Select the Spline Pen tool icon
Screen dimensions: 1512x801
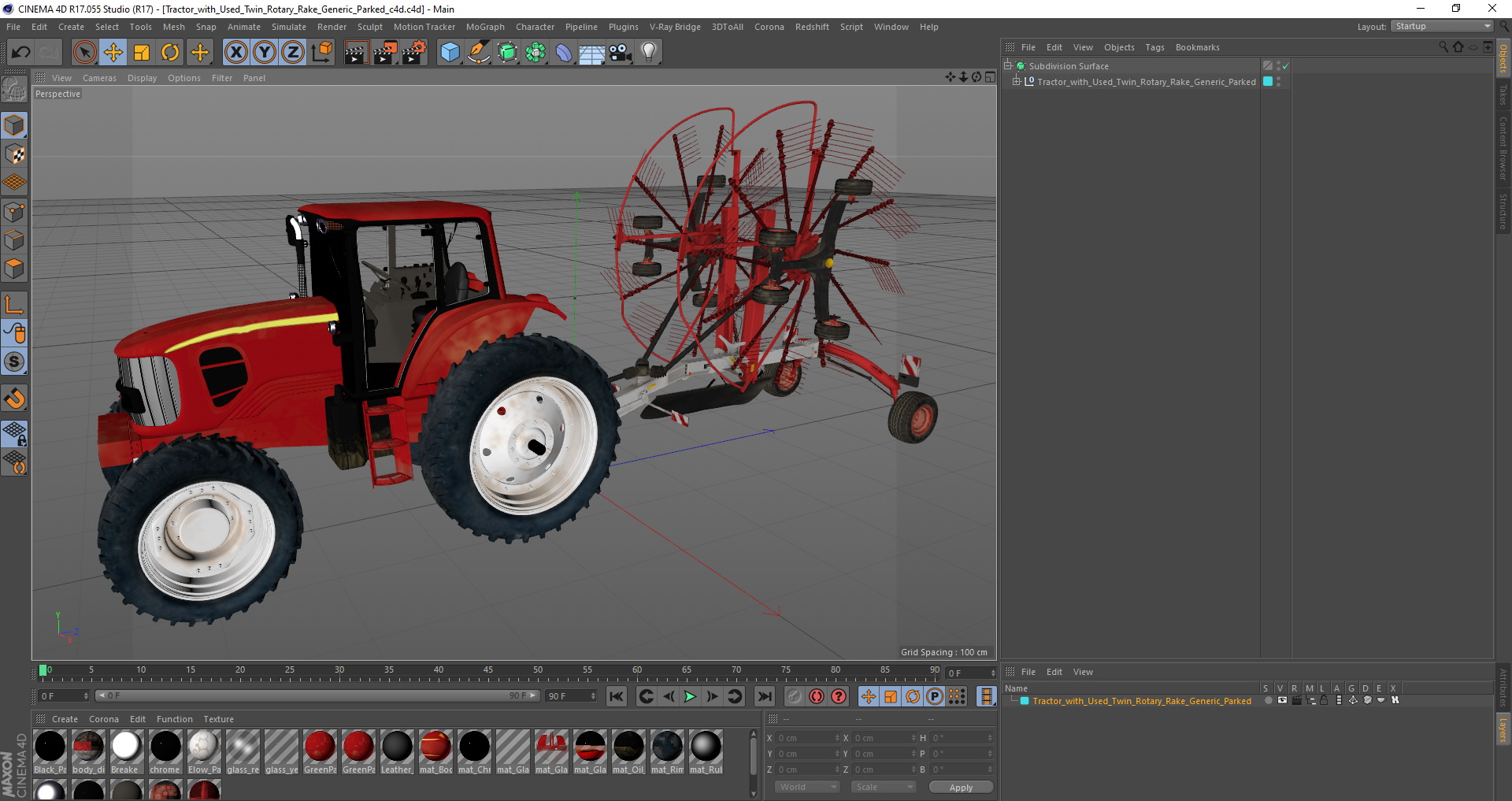(x=478, y=53)
